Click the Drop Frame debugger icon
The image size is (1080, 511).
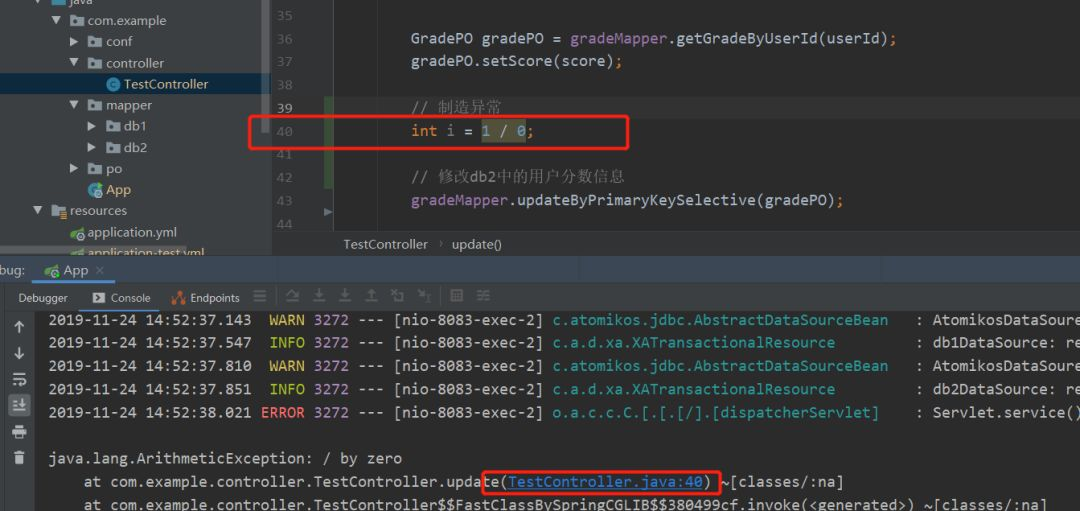coord(397,296)
